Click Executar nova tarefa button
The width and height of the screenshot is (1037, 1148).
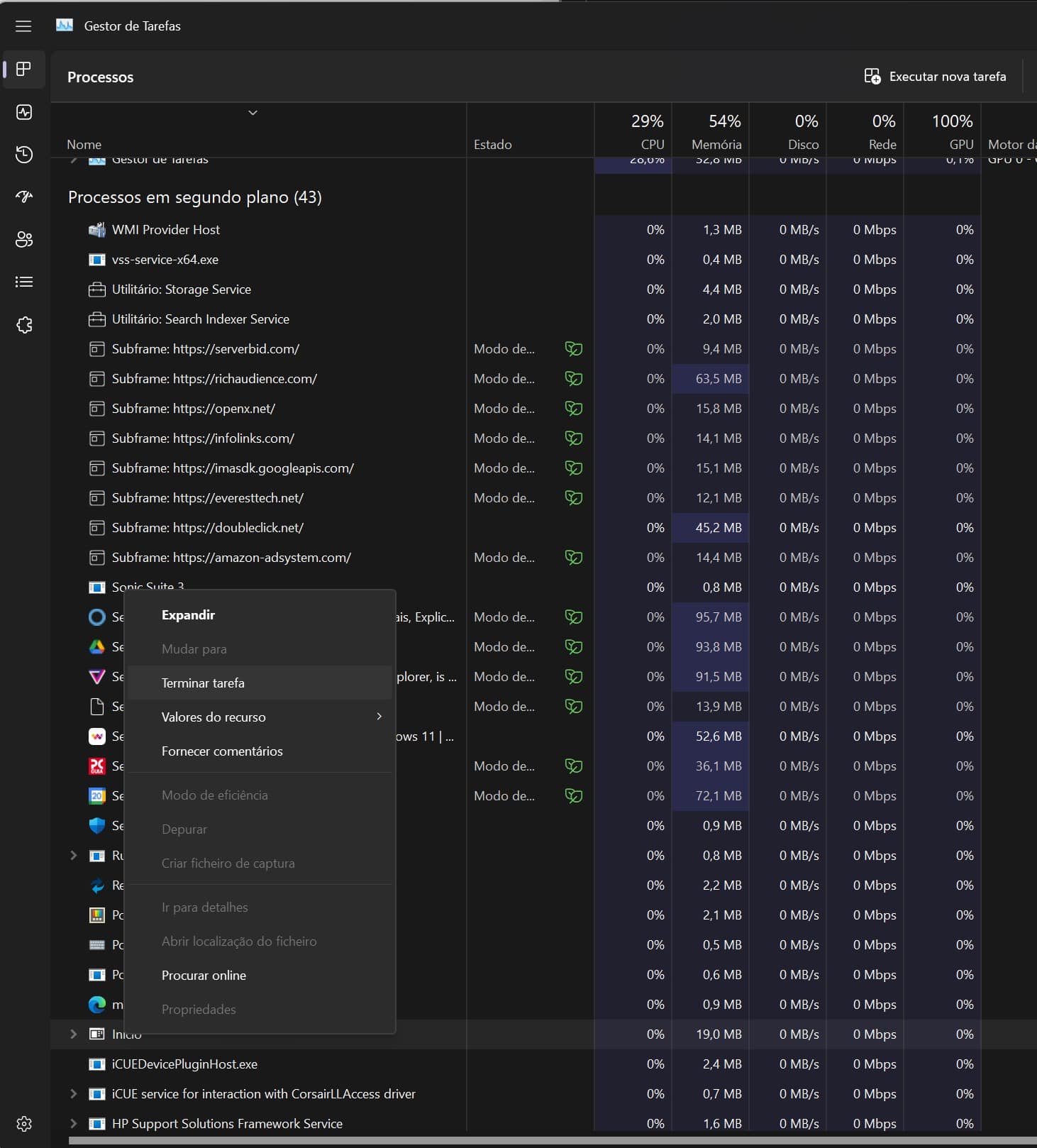pyautogui.click(x=935, y=77)
